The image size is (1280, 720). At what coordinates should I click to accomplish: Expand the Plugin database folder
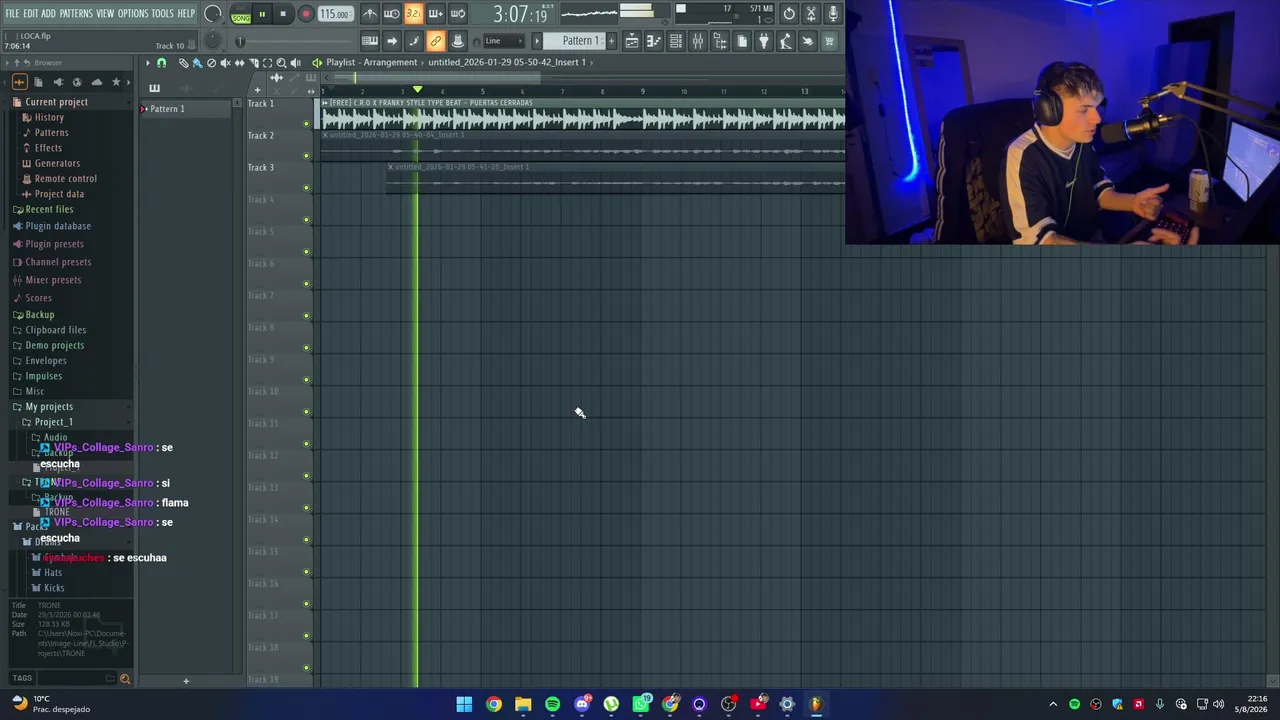click(x=57, y=226)
